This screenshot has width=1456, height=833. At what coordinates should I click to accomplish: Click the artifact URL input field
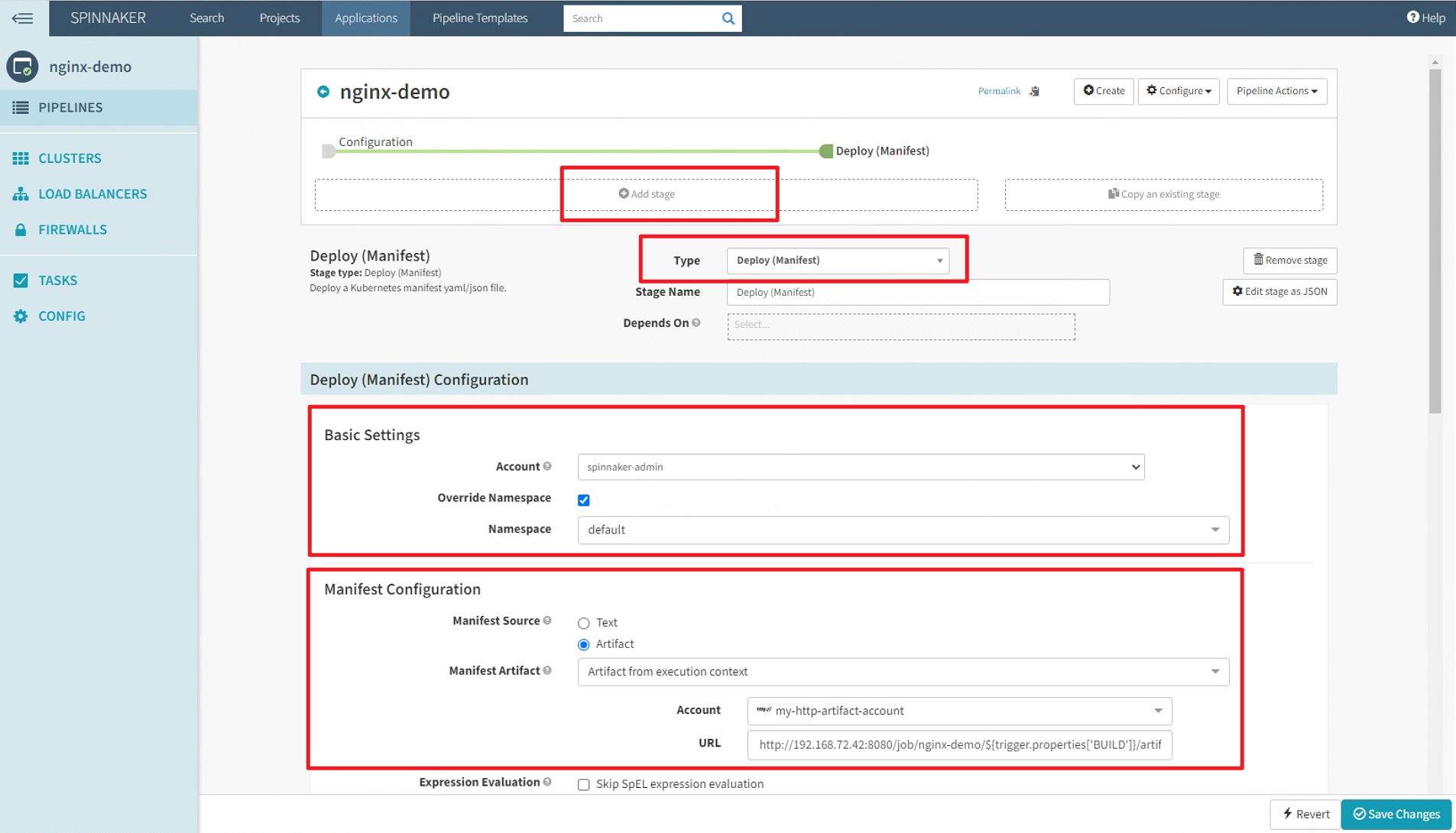pyautogui.click(x=959, y=745)
